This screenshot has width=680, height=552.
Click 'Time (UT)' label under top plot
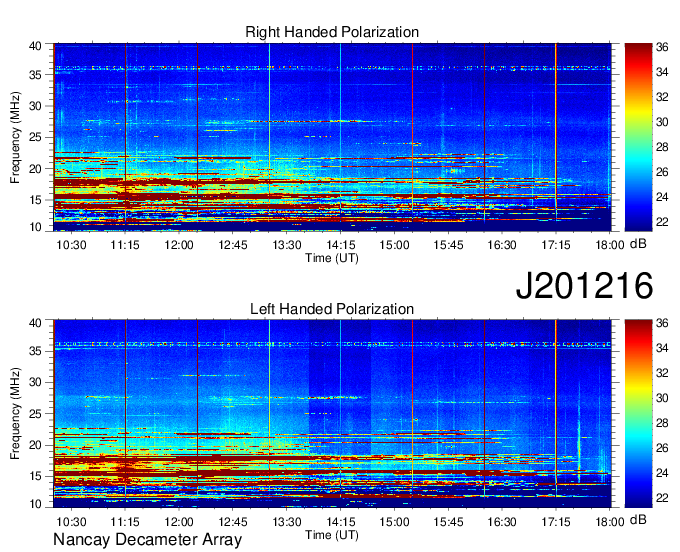332,258
